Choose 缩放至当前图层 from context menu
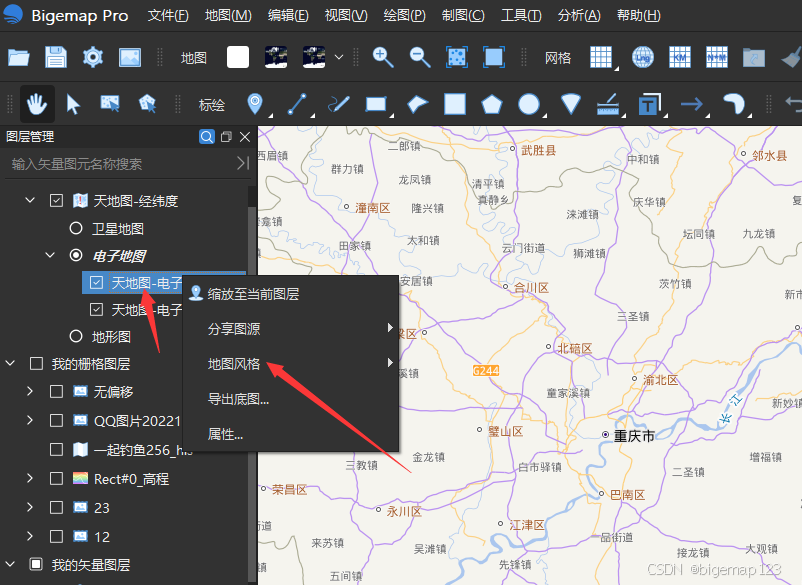 [291, 294]
